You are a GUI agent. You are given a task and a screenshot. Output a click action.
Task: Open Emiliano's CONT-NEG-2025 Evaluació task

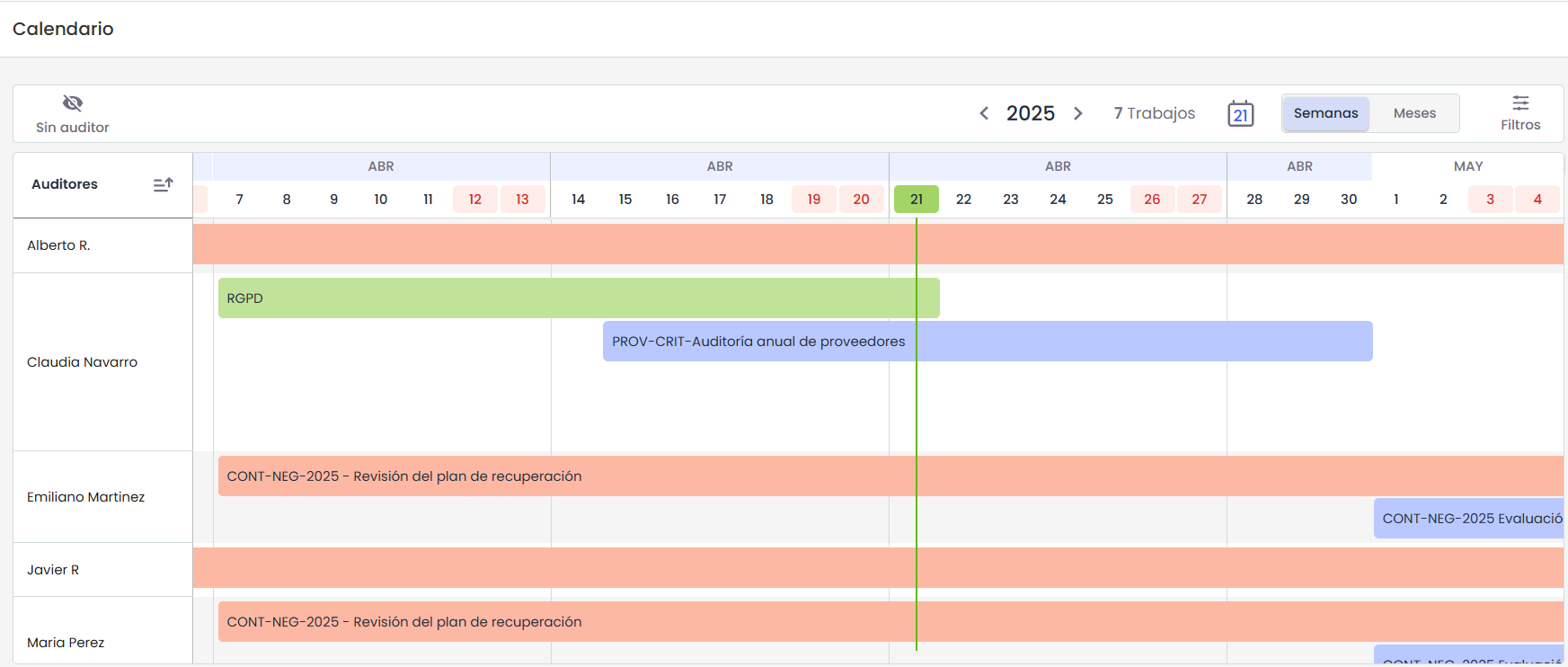pyautogui.click(x=1469, y=519)
